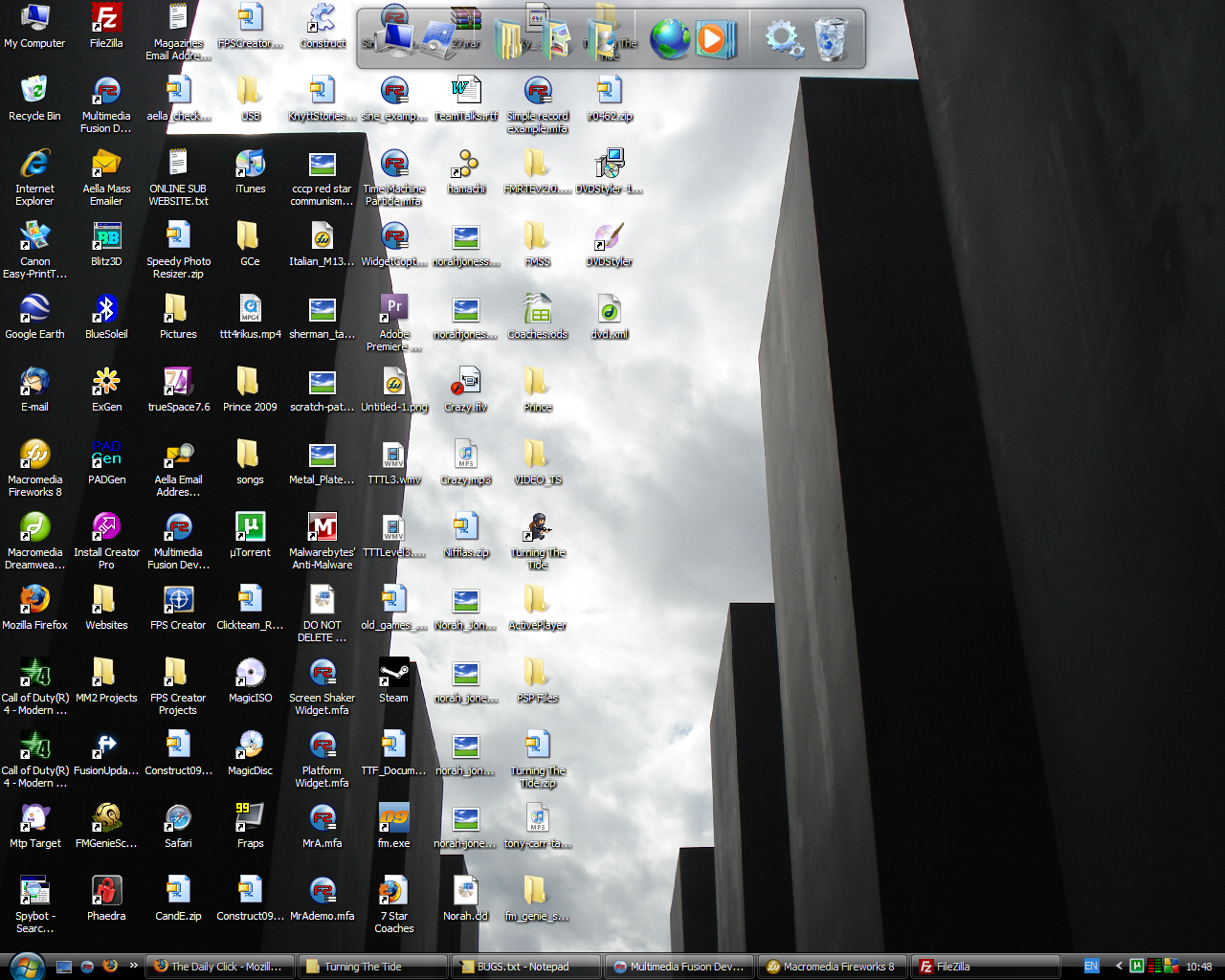Open the ExGen desktop icon
This screenshot has width=1225, height=980.
[106, 390]
